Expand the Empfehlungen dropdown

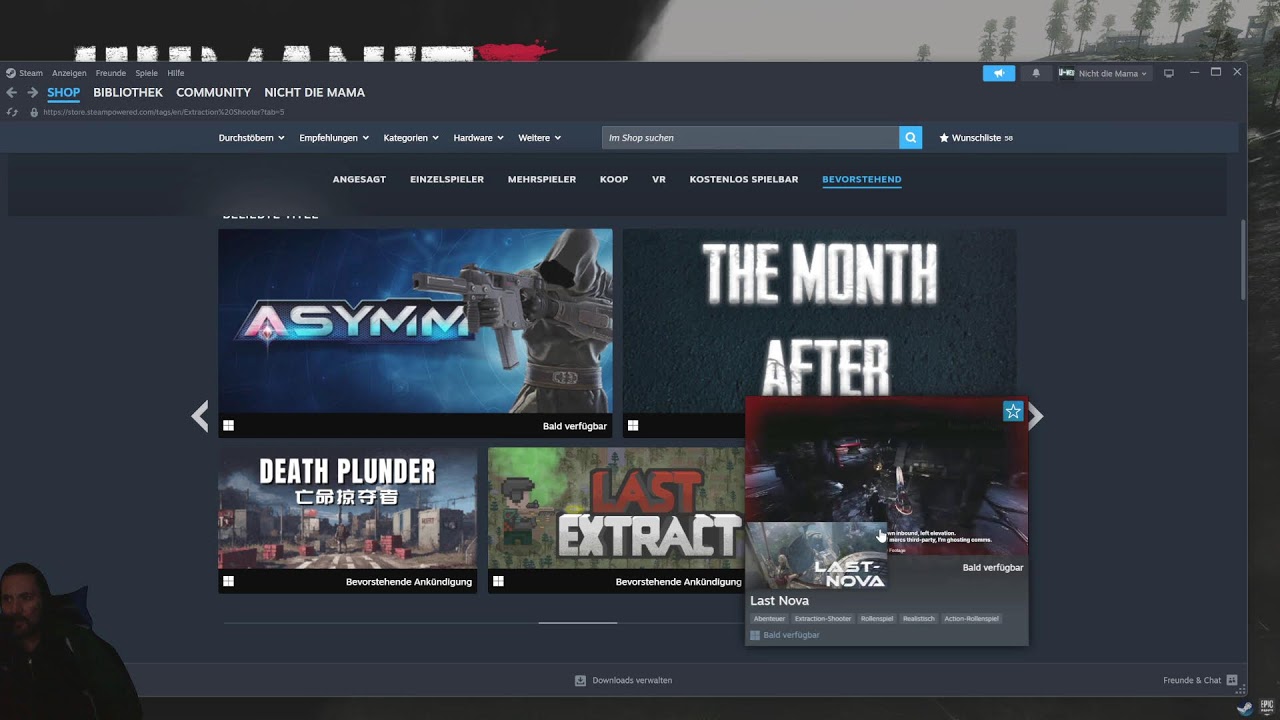point(334,138)
